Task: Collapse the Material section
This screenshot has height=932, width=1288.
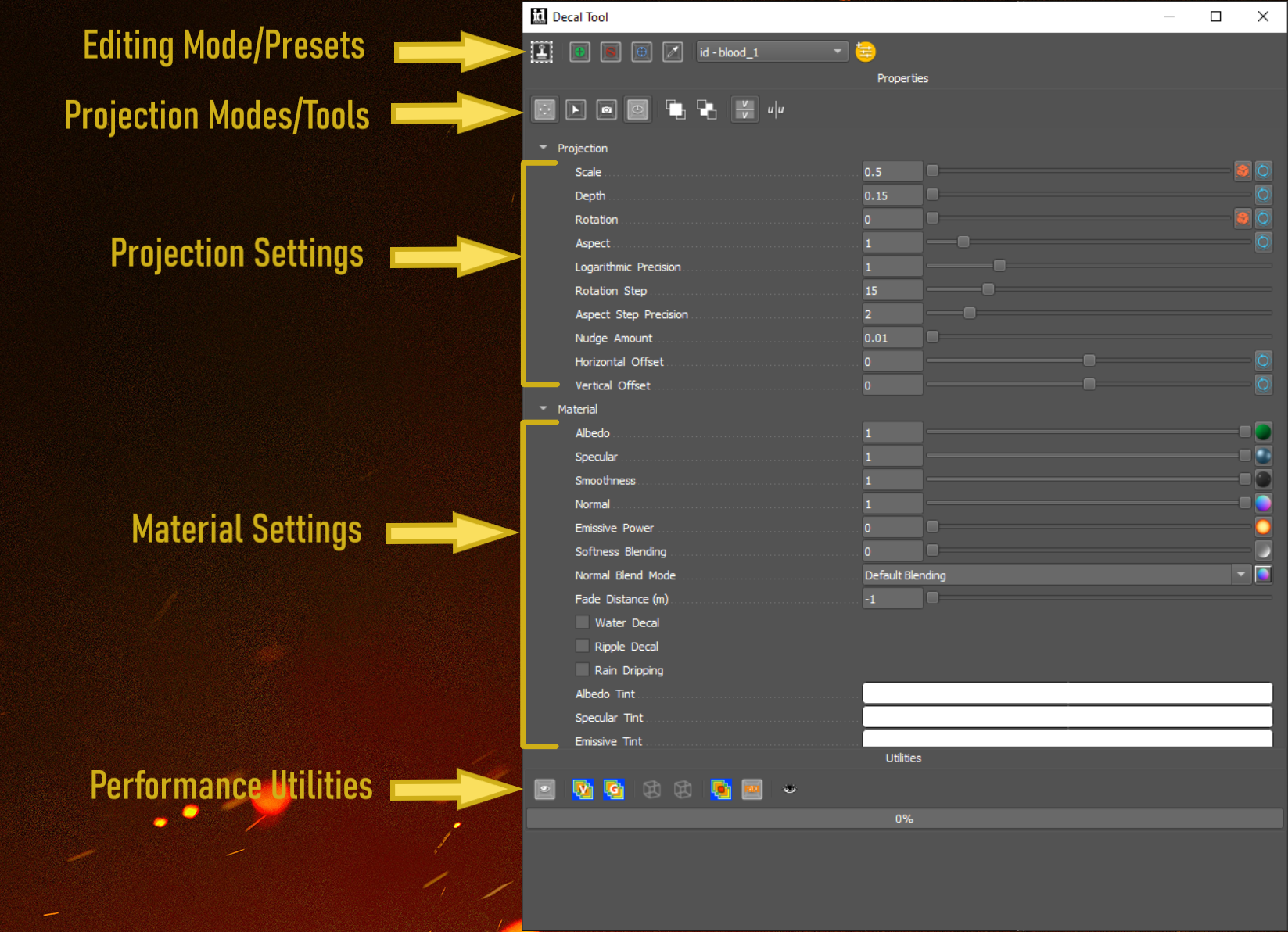Action: 544,409
